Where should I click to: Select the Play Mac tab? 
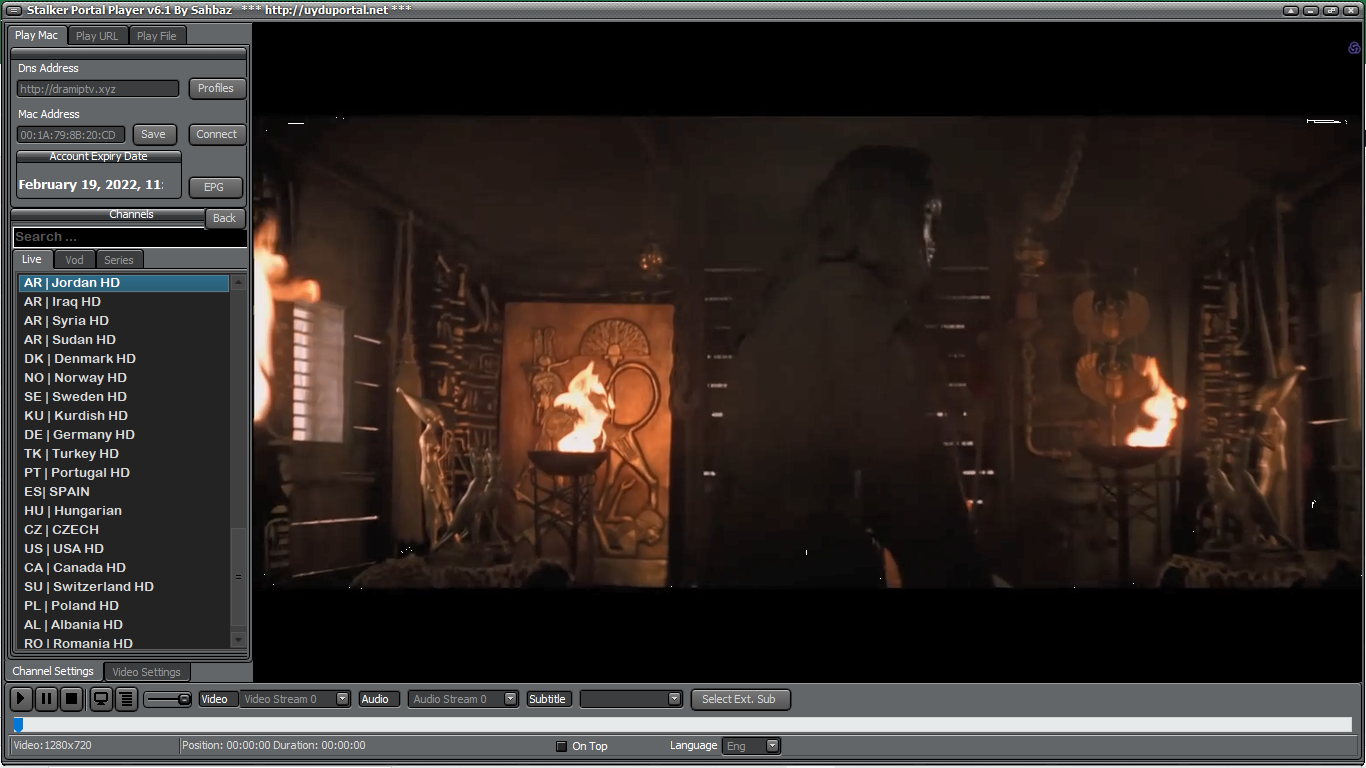[37, 35]
